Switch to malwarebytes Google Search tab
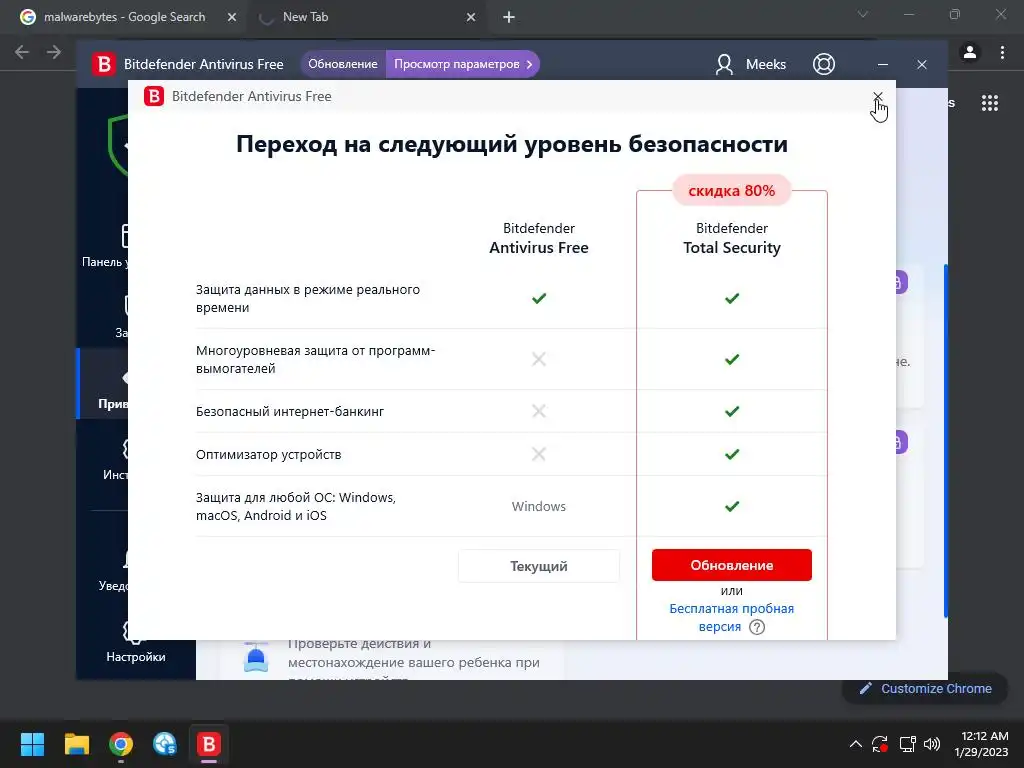 [124, 17]
